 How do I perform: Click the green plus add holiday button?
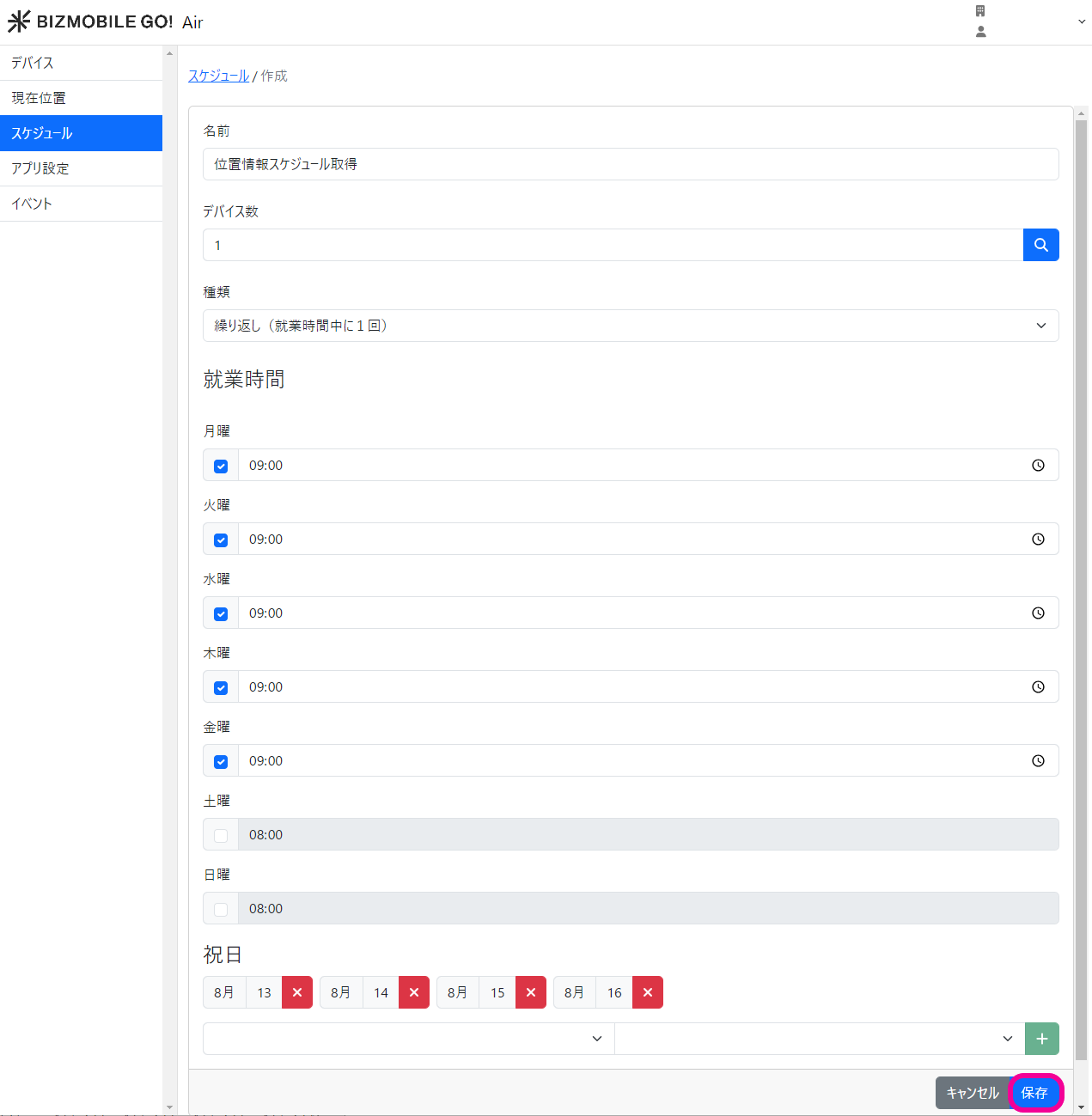[1041, 1039]
